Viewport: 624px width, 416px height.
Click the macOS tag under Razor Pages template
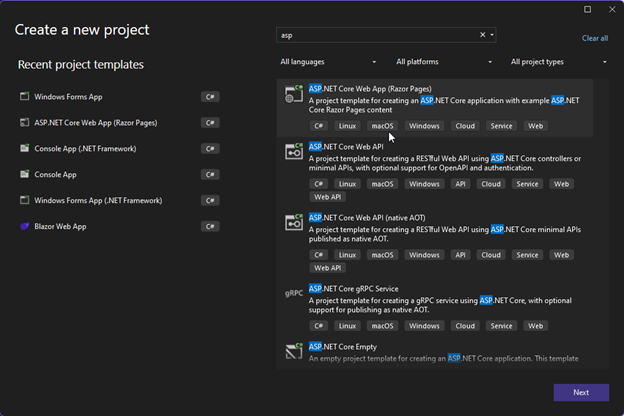382,126
